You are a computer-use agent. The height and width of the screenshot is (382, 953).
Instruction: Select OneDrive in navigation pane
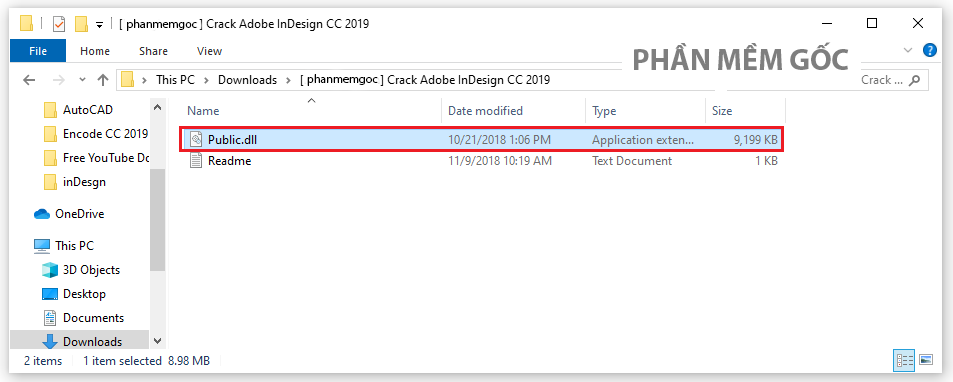point(79,214)
